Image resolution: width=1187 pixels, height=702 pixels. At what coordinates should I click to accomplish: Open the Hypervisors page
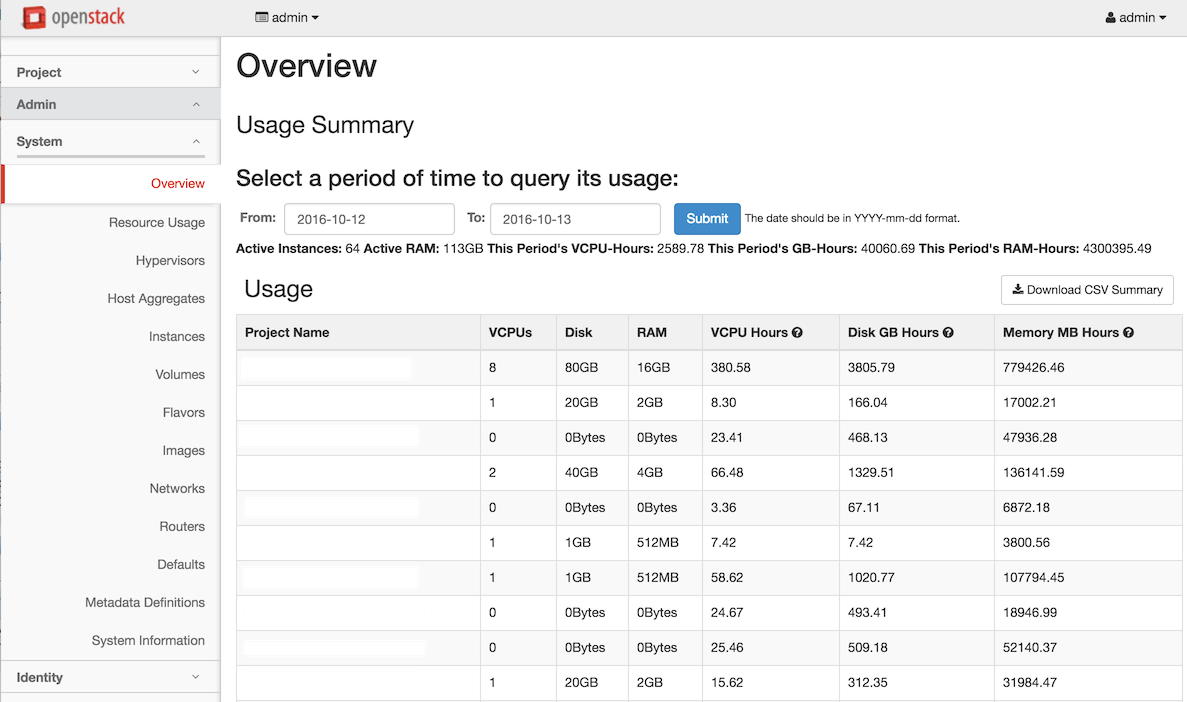170,261
